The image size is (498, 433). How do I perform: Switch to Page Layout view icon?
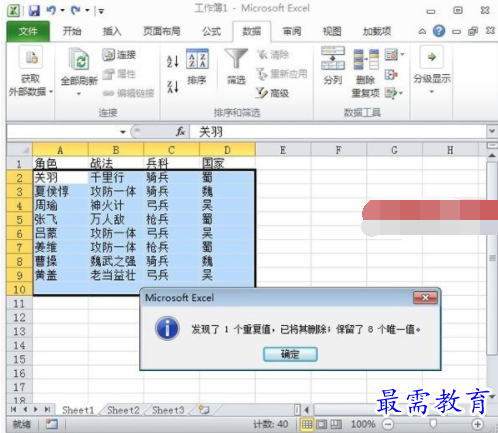[321, 424]
